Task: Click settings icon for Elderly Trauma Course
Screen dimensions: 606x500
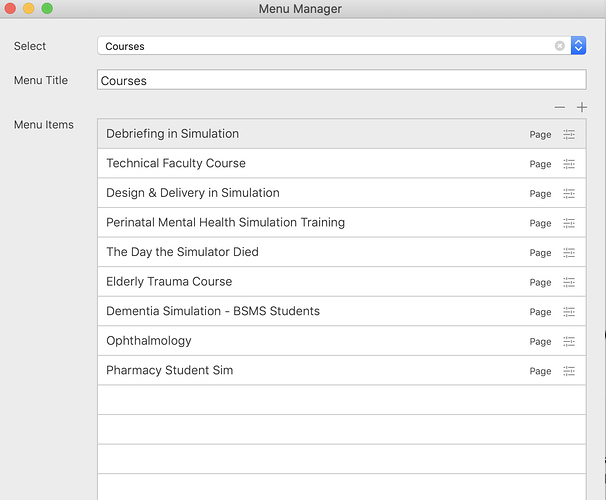Action: [x=569, y=282]
